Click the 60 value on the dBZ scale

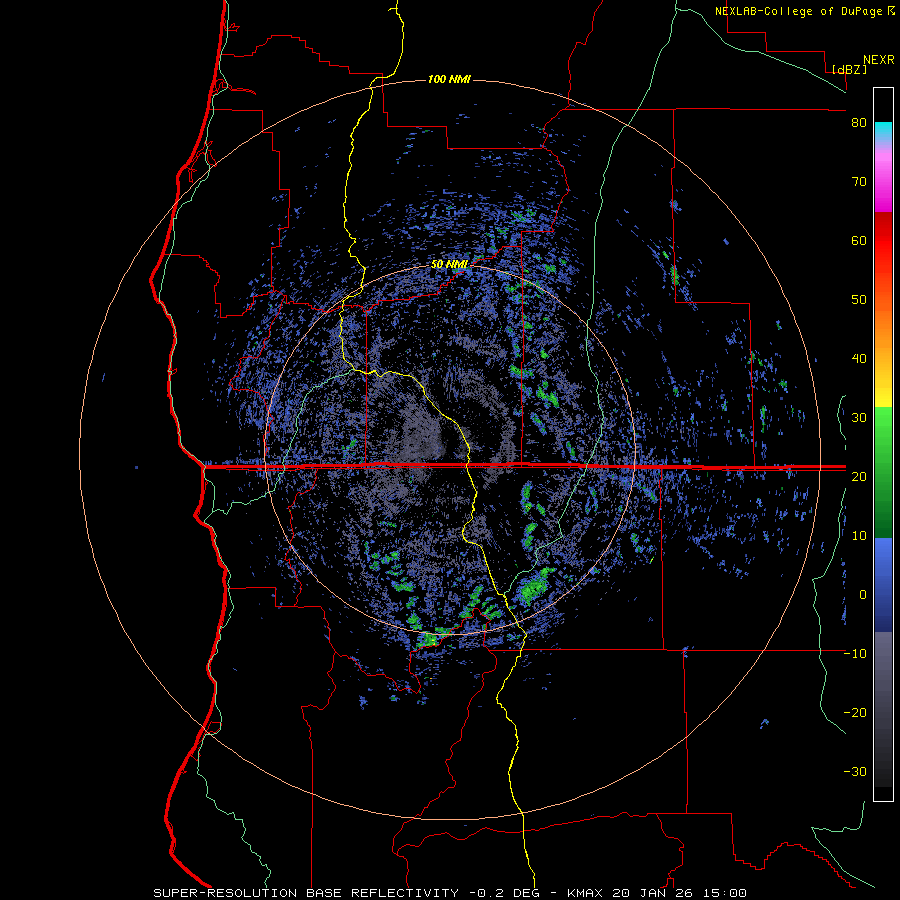point(859,240)
